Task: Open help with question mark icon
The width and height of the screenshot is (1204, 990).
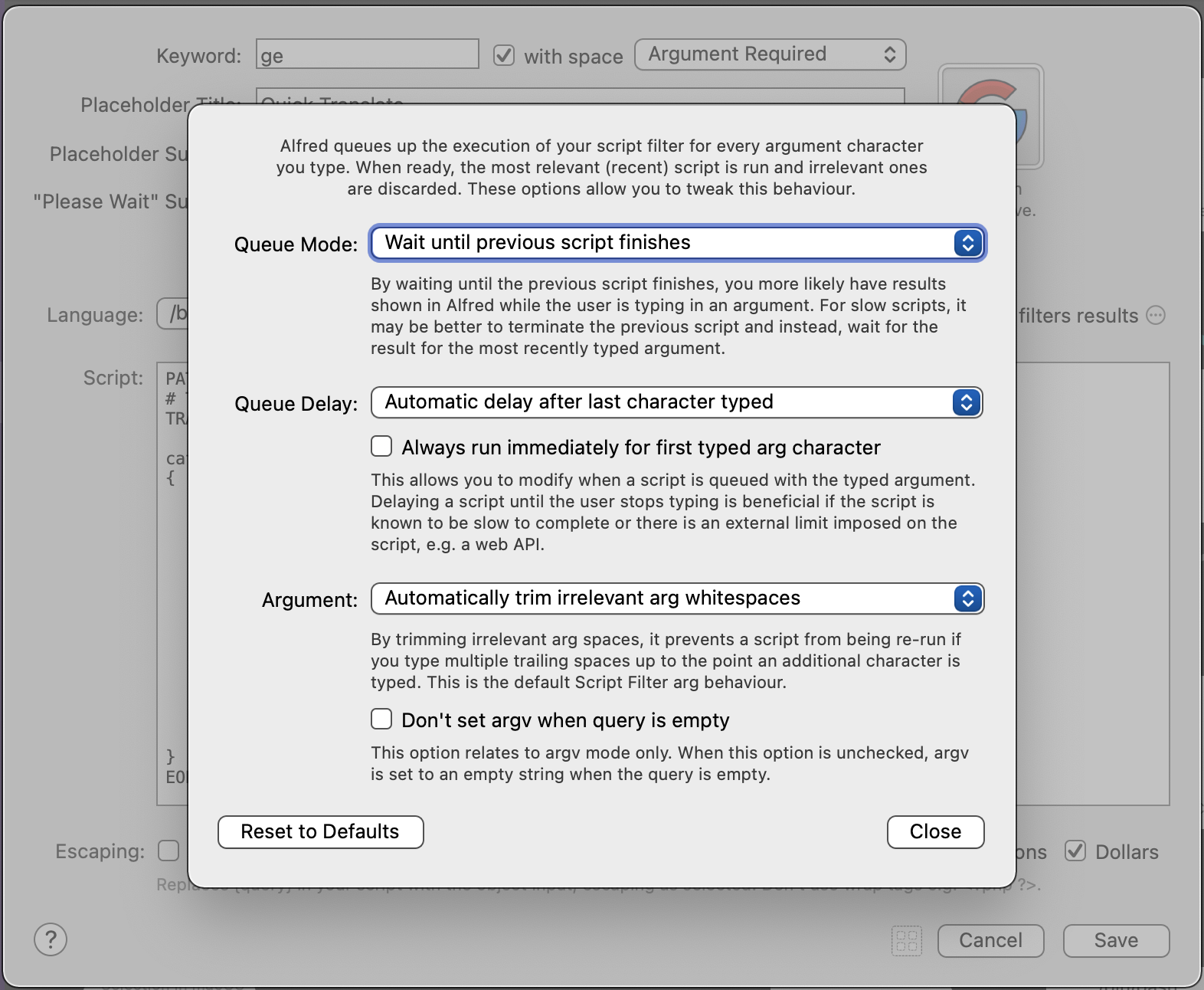Action: [x=51, y=939]
